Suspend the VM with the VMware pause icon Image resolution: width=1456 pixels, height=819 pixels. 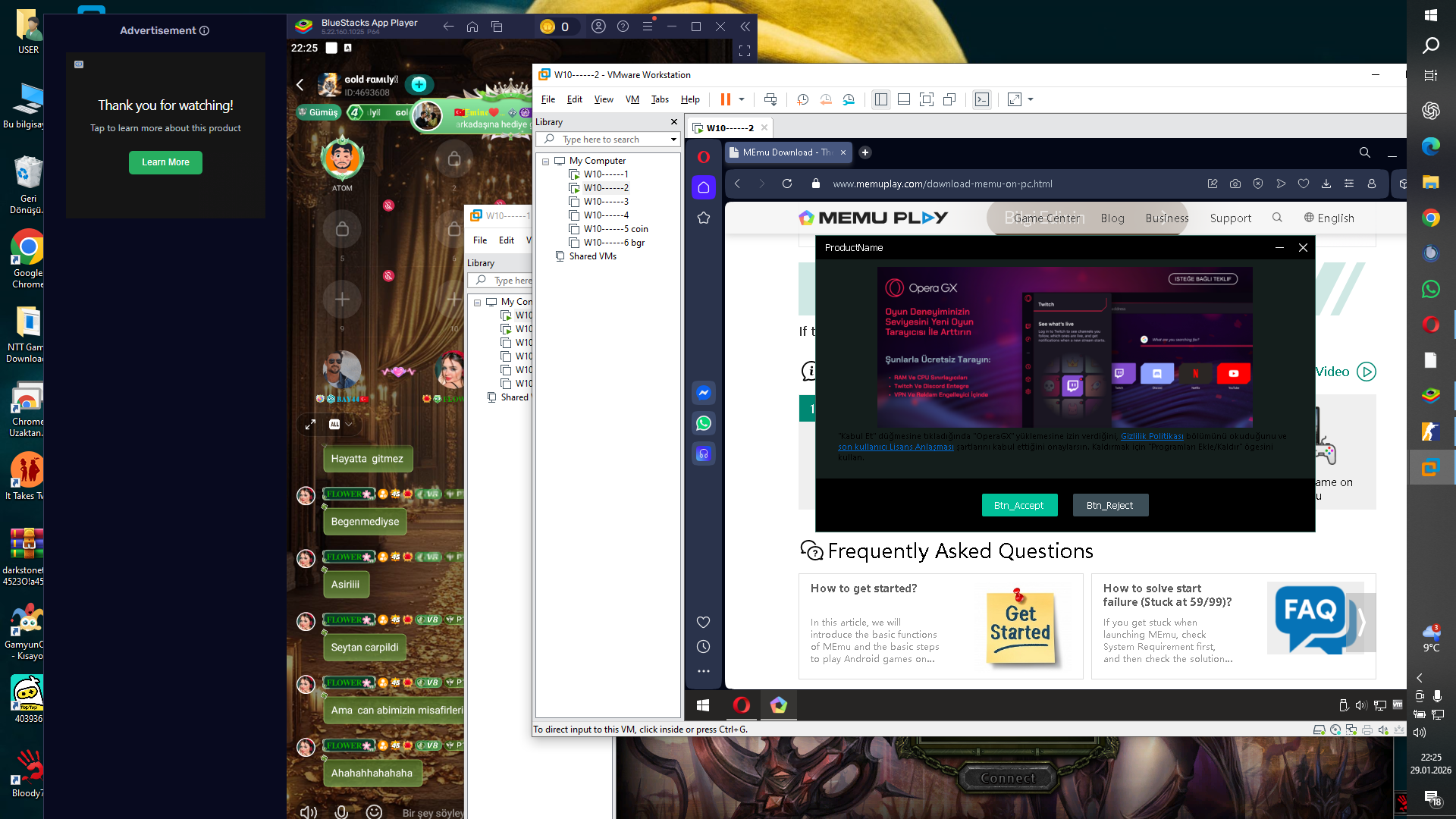point(726,99)
